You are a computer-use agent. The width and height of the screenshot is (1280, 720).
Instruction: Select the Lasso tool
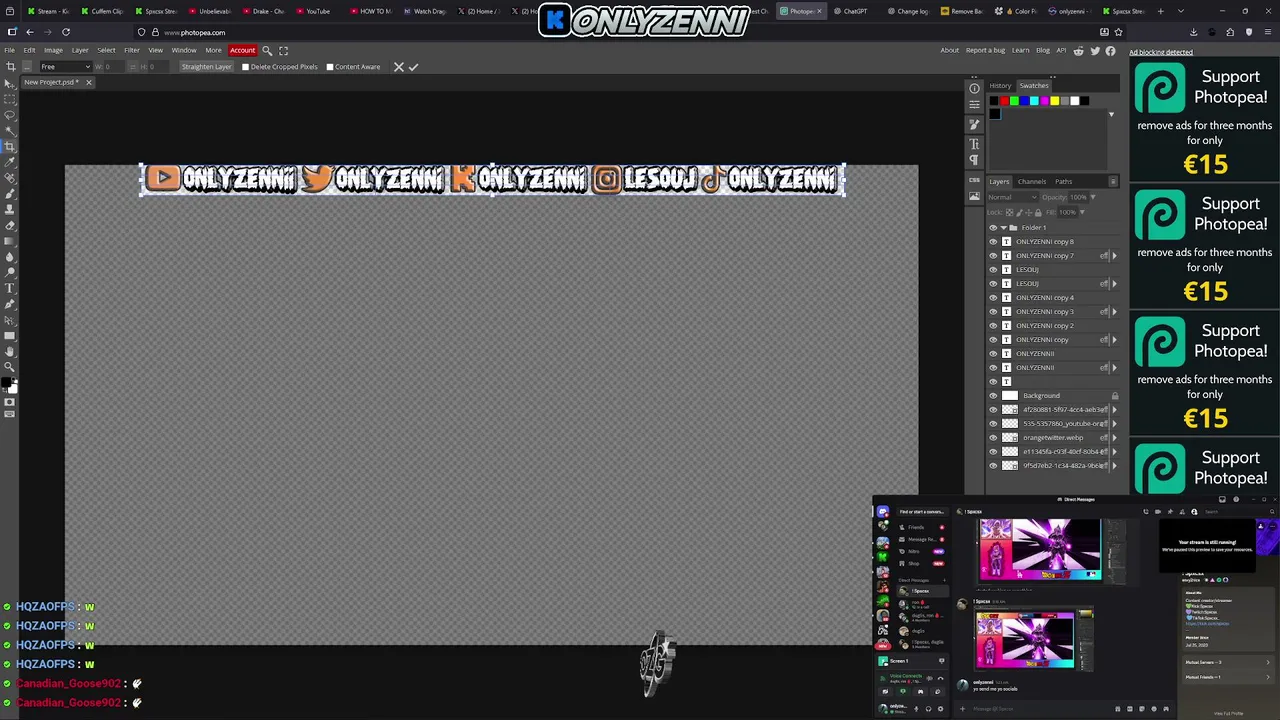10,115
